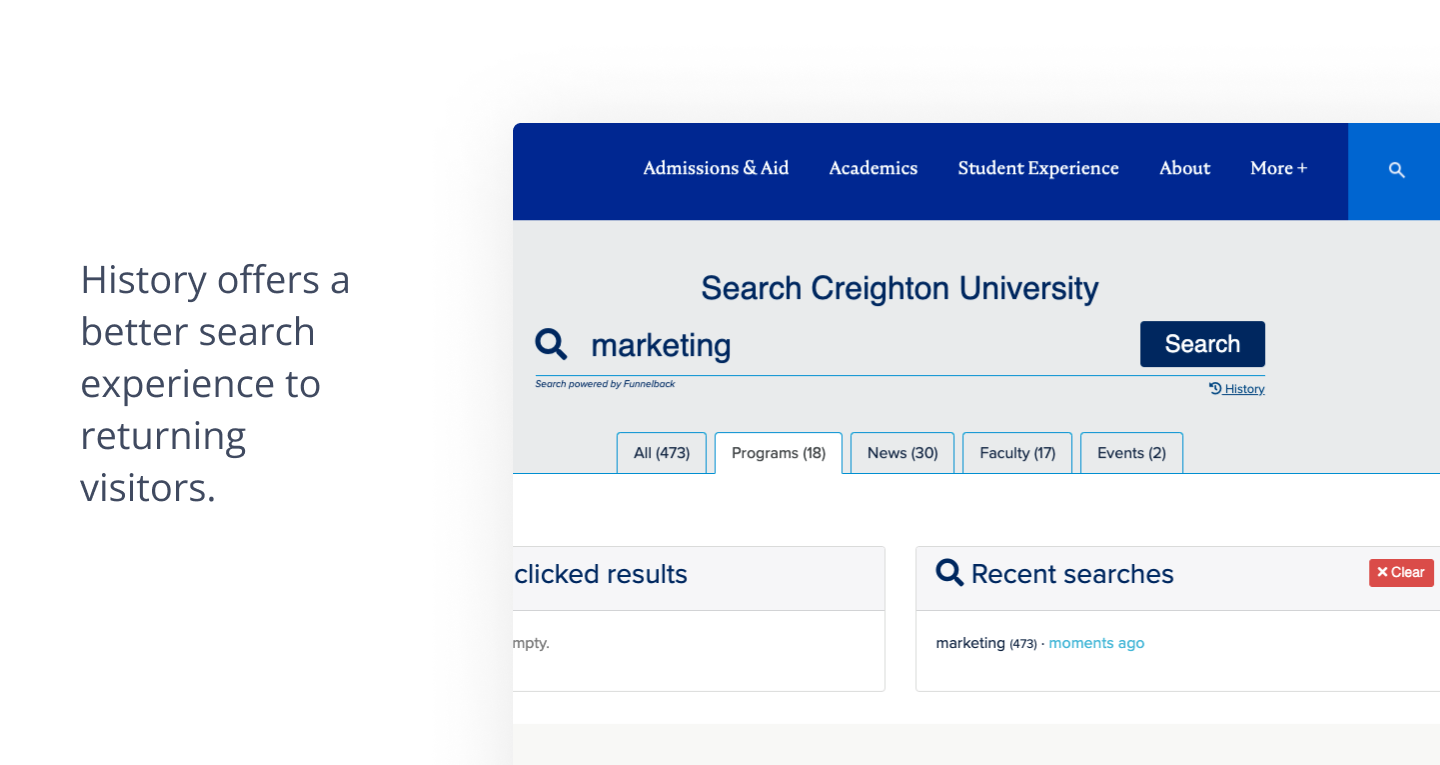Open the About menu

pyautogui.click(x=1185, y=168)
